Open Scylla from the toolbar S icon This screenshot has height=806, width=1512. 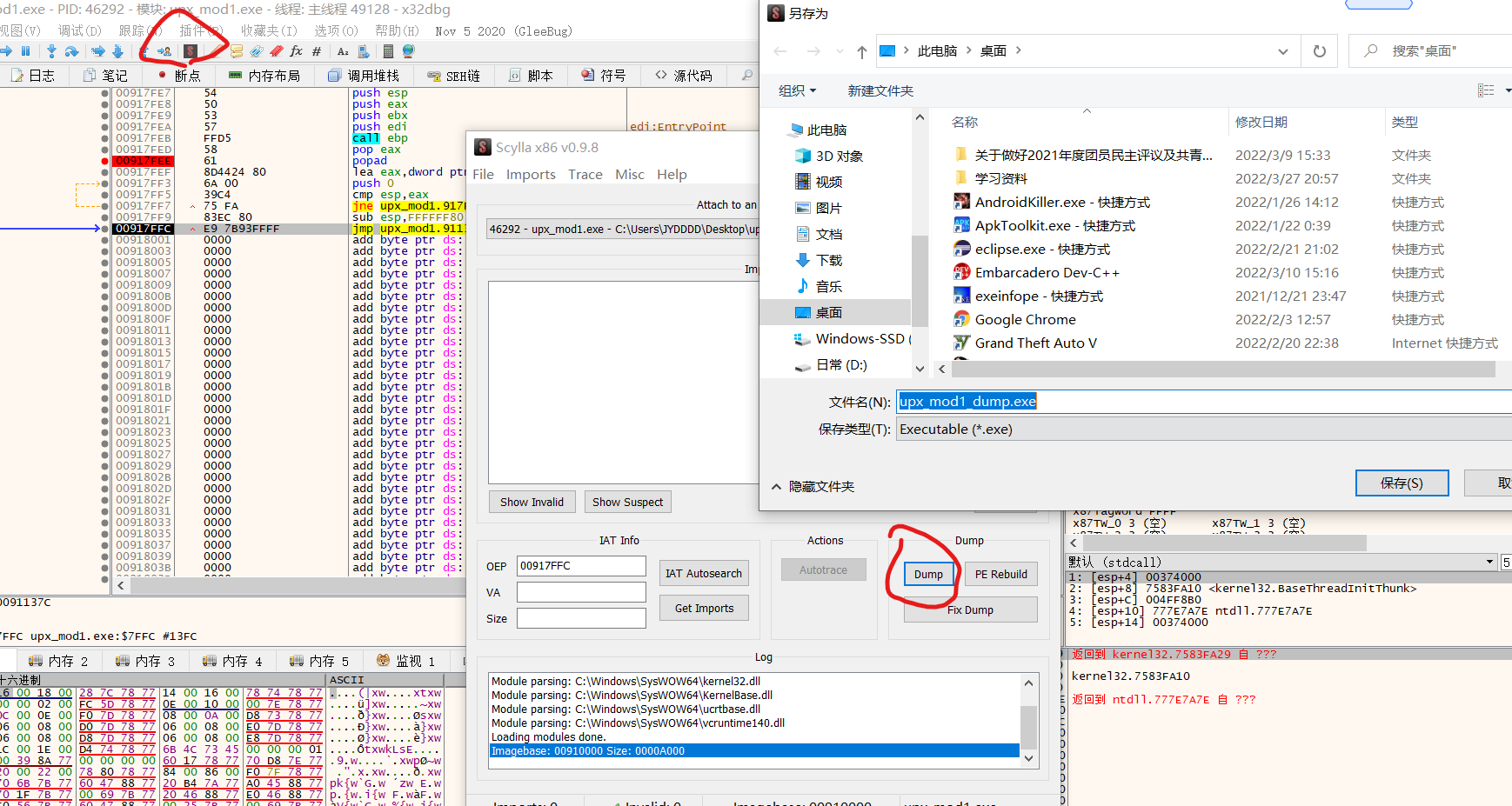(x=191, y=51)
